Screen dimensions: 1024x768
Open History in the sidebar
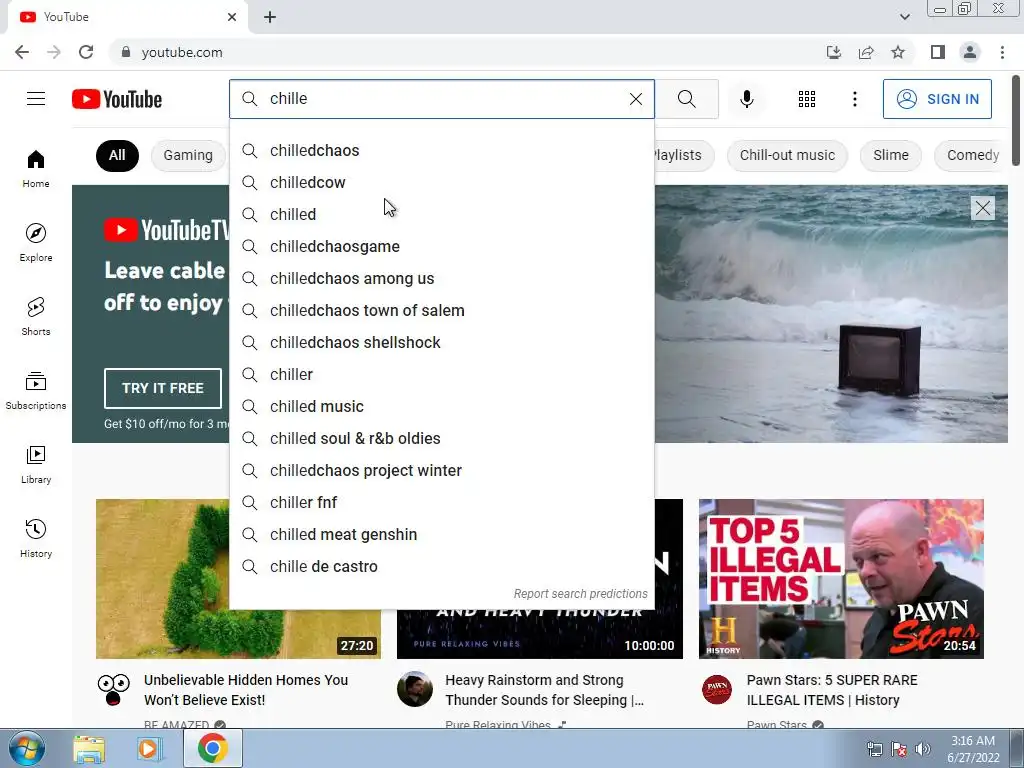tap(36, 538)
